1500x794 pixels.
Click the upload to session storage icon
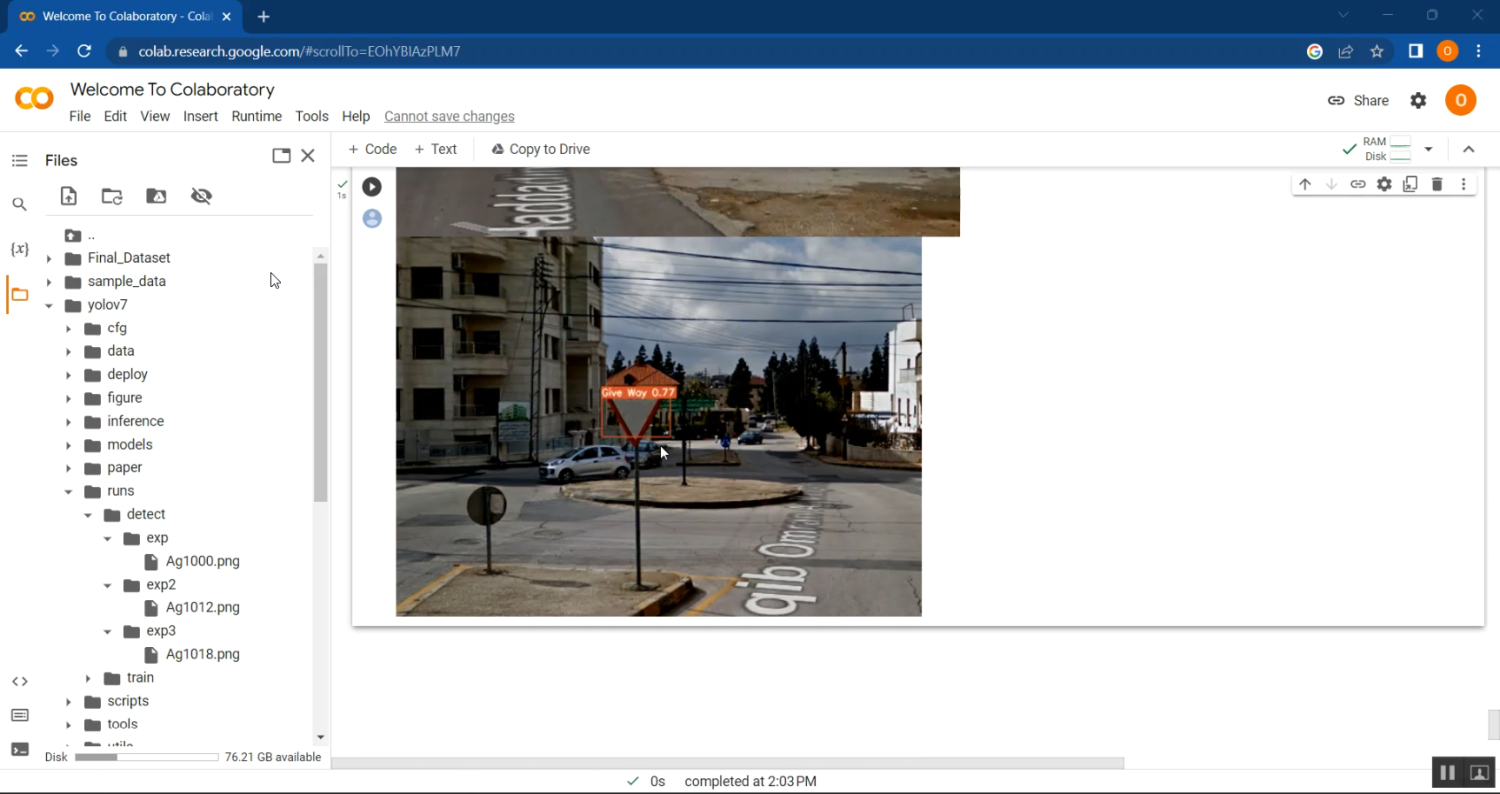[68, 196]
